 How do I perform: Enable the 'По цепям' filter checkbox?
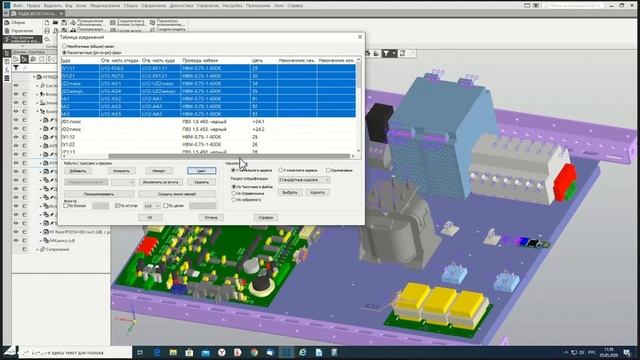[165, 206]
